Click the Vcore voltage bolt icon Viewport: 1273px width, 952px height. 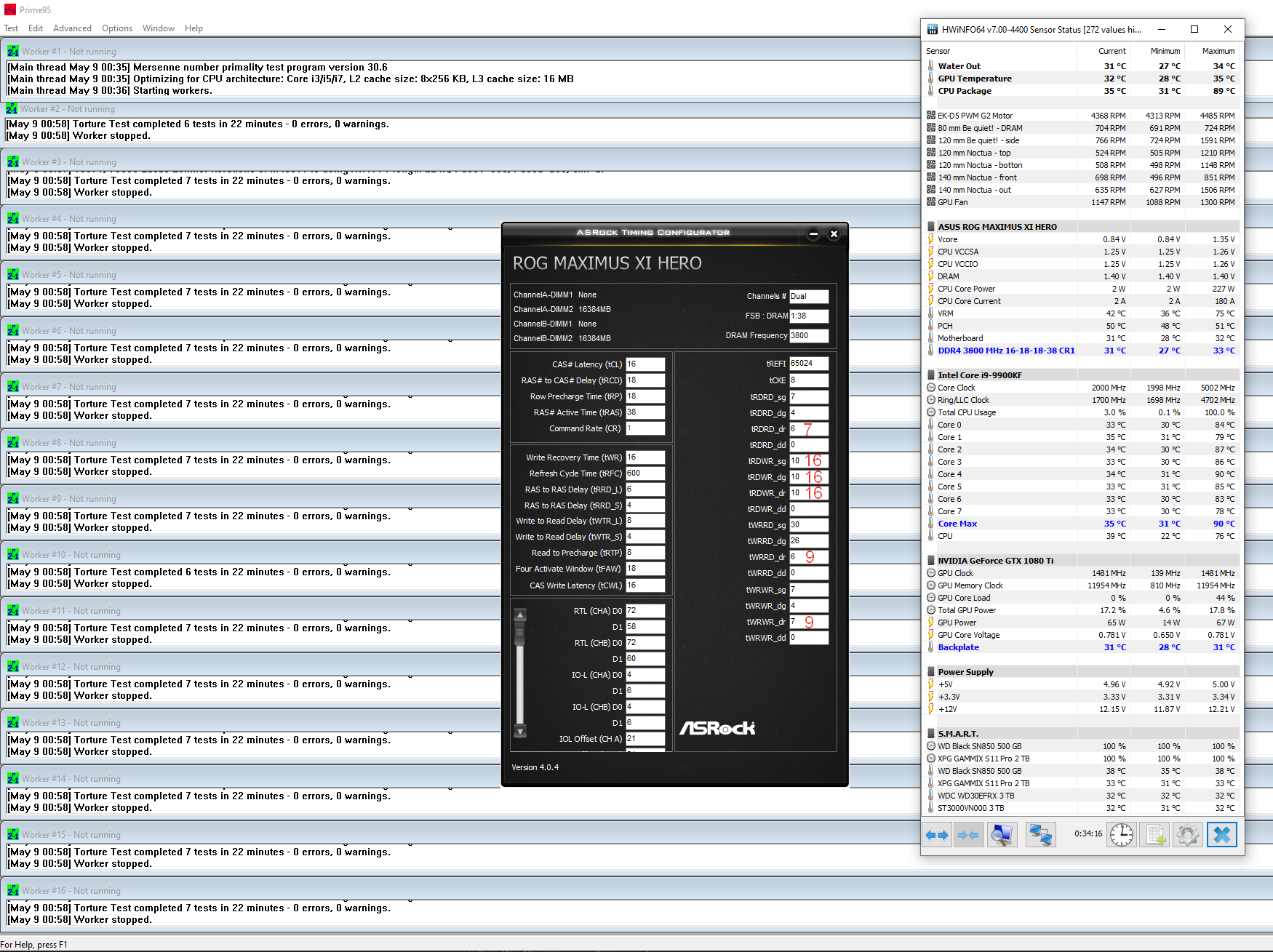pyautogui.click(x=931, y=239)
